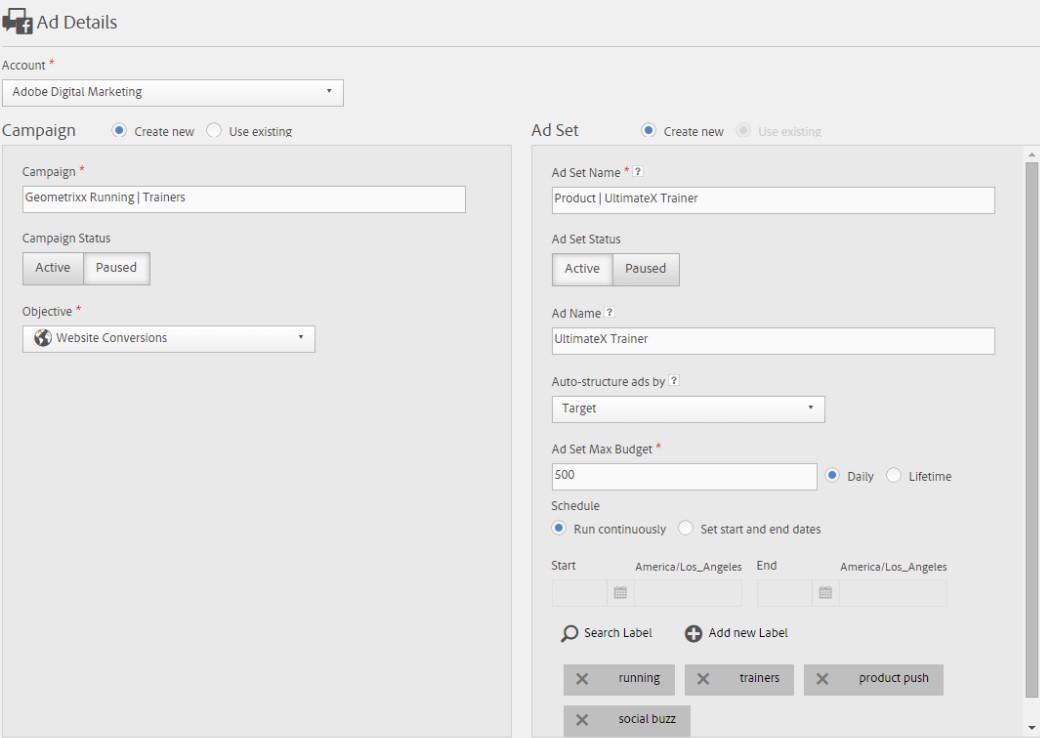The width and height of the screenshot is (1040, 738).
Task: Select Use existing campaign option
Action: (x=213, y=131)
